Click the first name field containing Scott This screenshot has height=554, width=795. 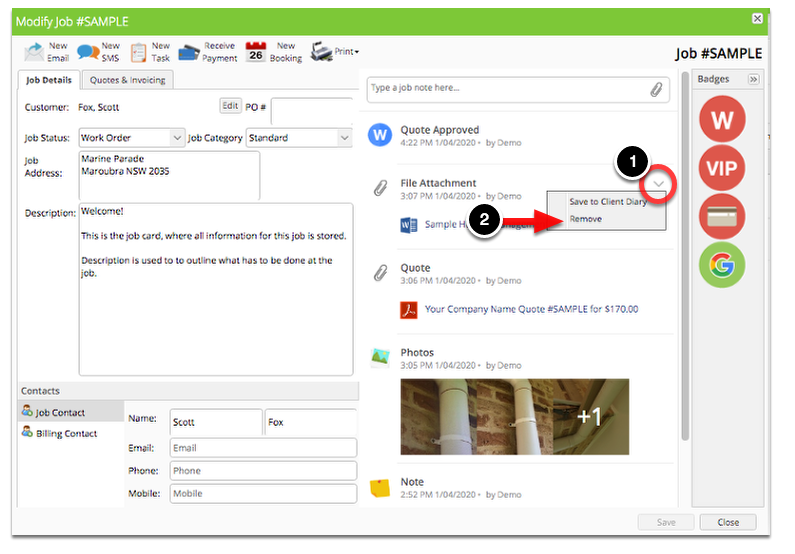coord(216,422)
